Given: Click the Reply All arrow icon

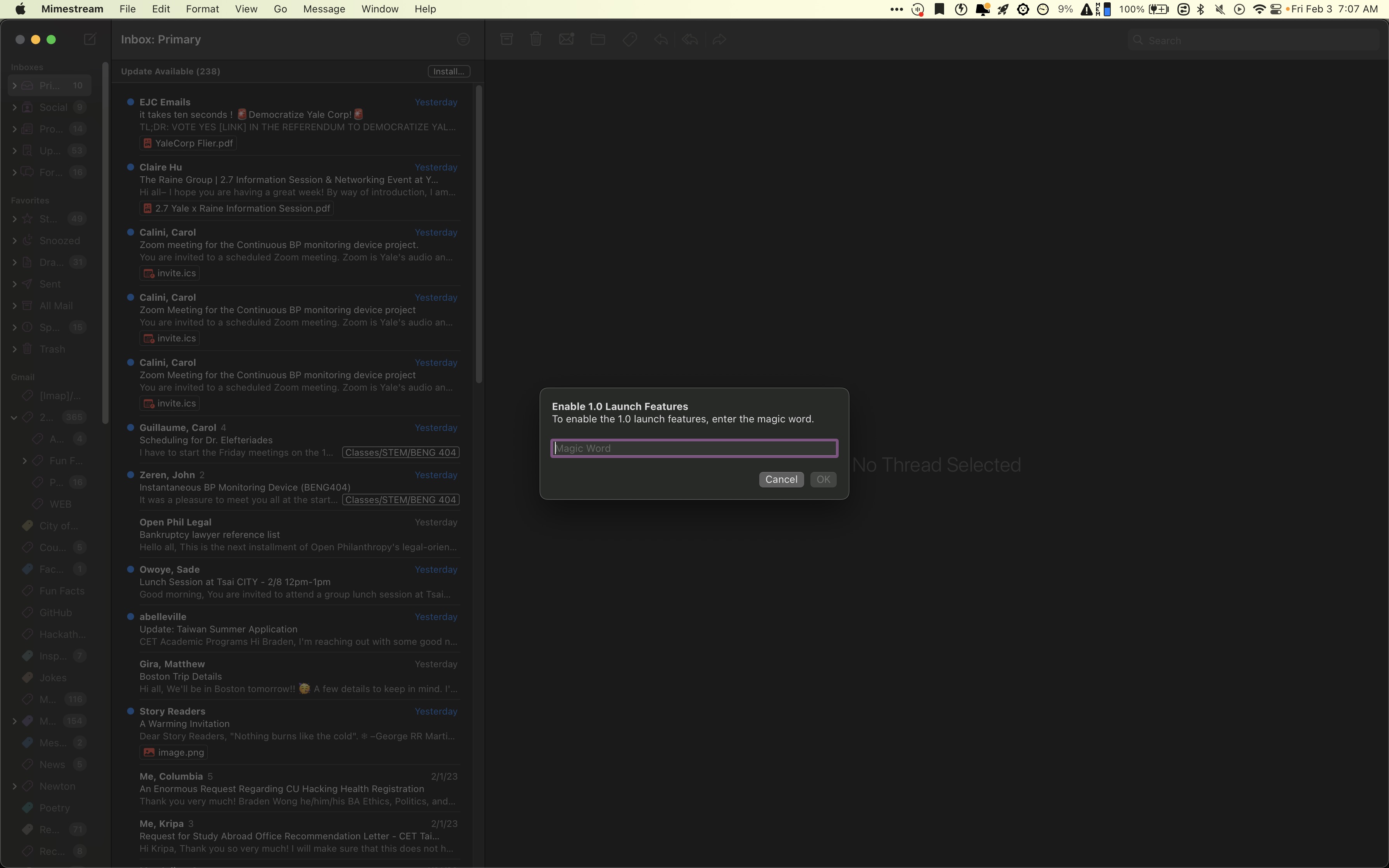Looking at the screenshot, I should pyautogui.click(x=690, y=40).
